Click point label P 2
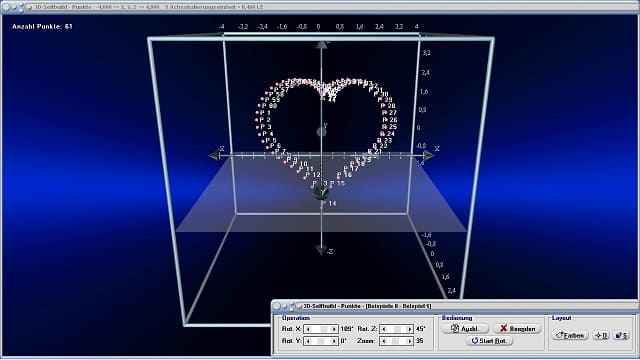Image resolution: width=640 pixels, height=360 pixels. [x=265, y=120]
